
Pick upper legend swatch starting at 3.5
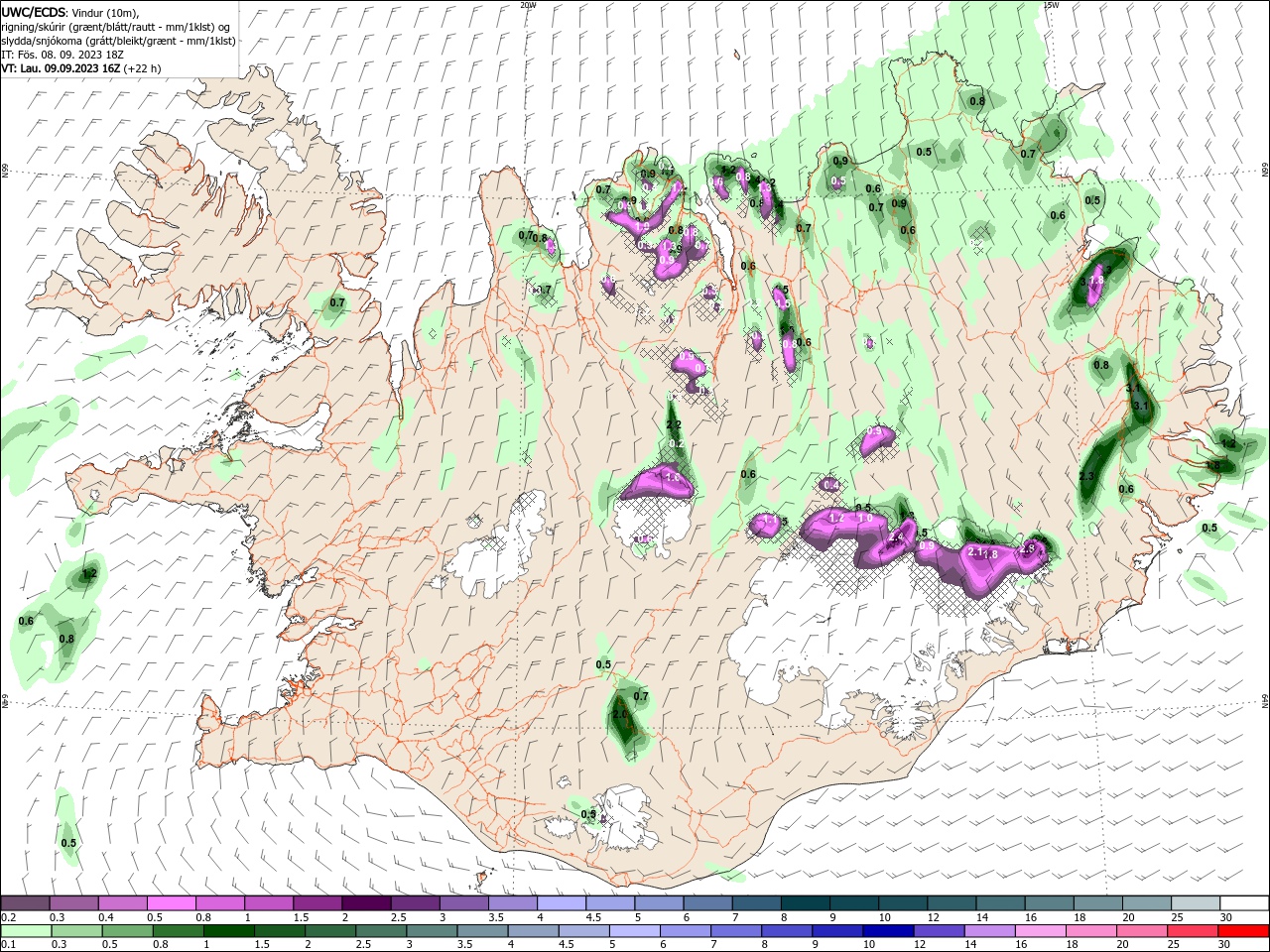click(x=511, y=903)
